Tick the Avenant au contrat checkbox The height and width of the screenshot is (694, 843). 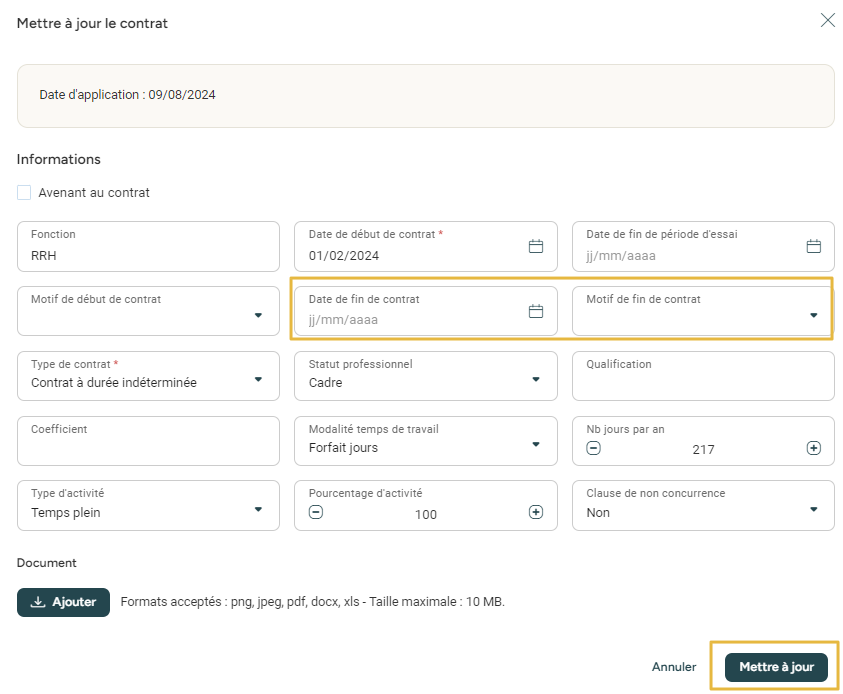24,193
